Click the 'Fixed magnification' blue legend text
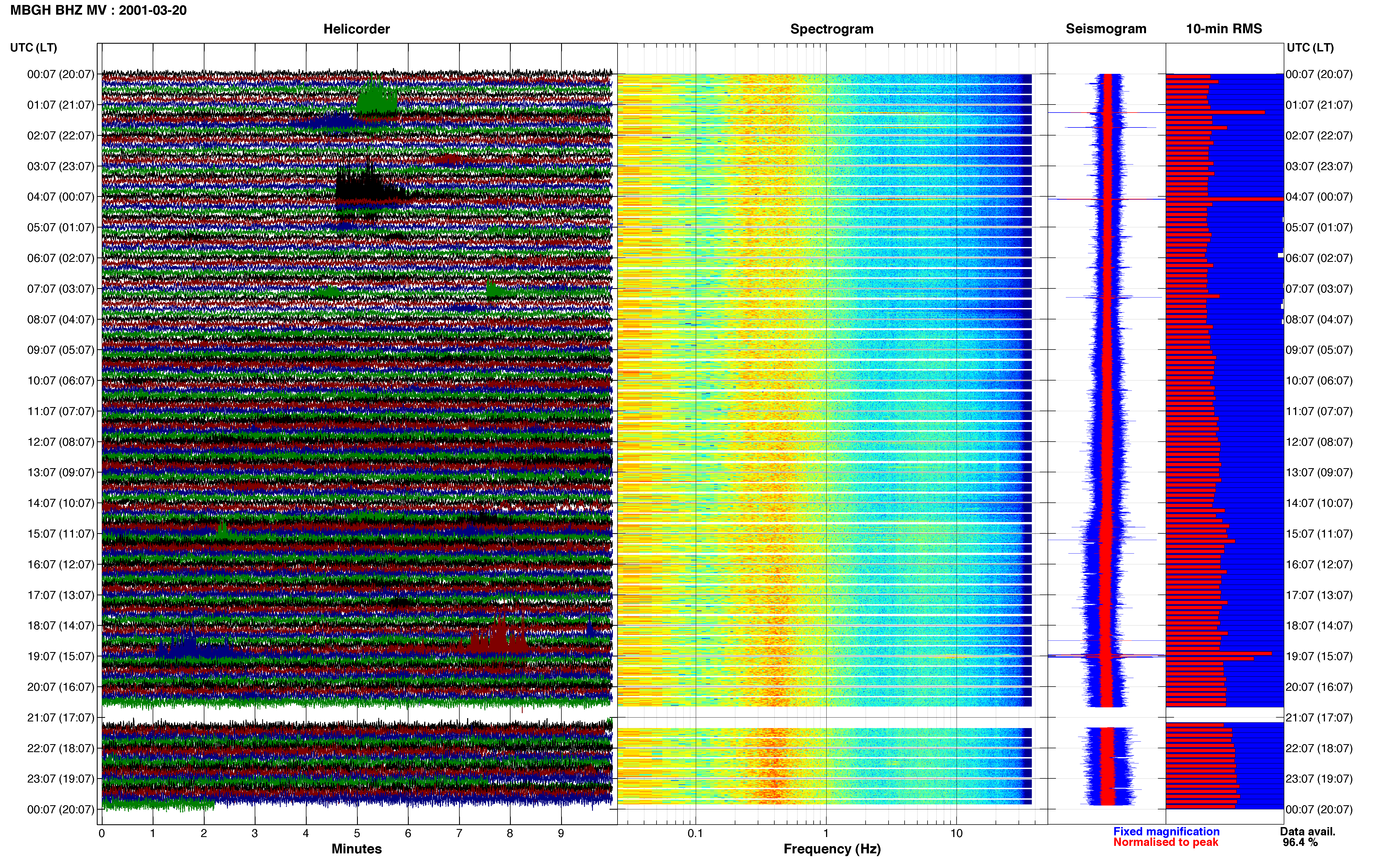The width and height of the screenshot is (1388, 868). click(x=1166, y=832)
